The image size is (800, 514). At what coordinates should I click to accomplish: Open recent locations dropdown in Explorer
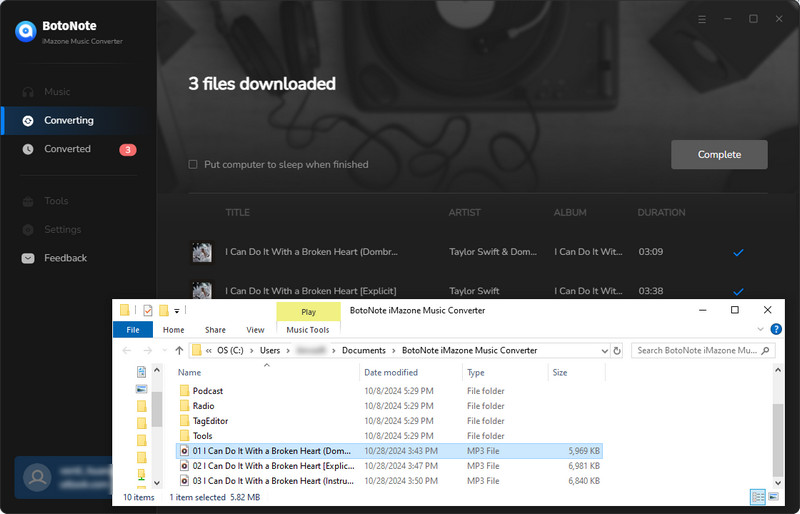click(x=164, y=350)
